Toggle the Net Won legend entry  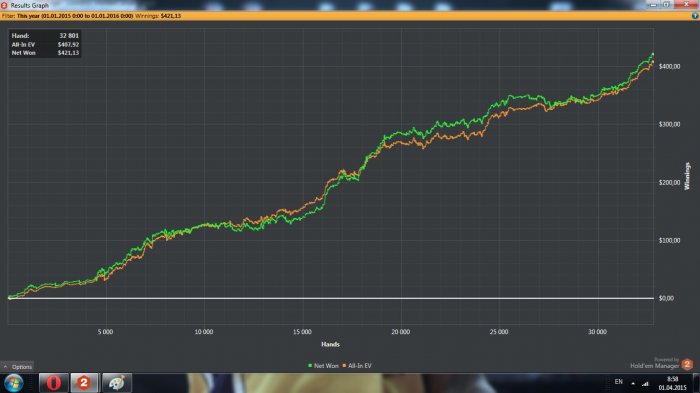(323, 365)
